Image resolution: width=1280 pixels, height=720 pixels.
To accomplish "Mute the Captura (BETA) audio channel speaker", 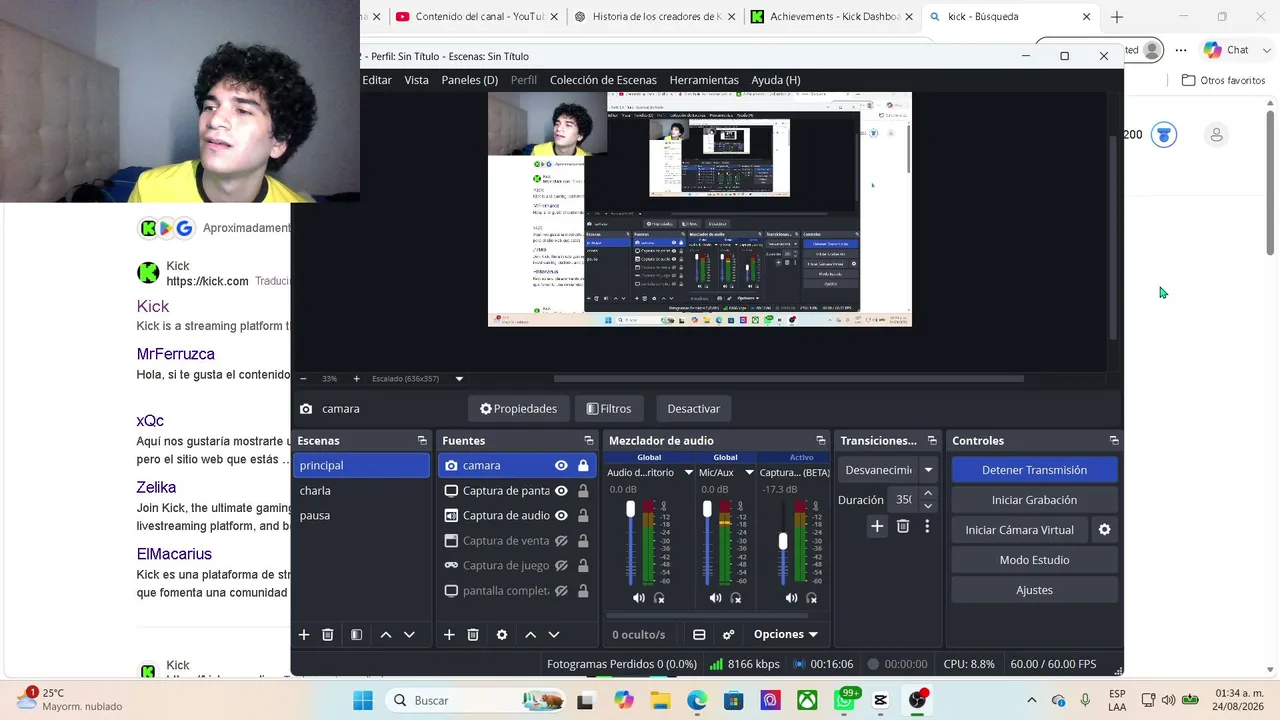I will tap(791, 598).
